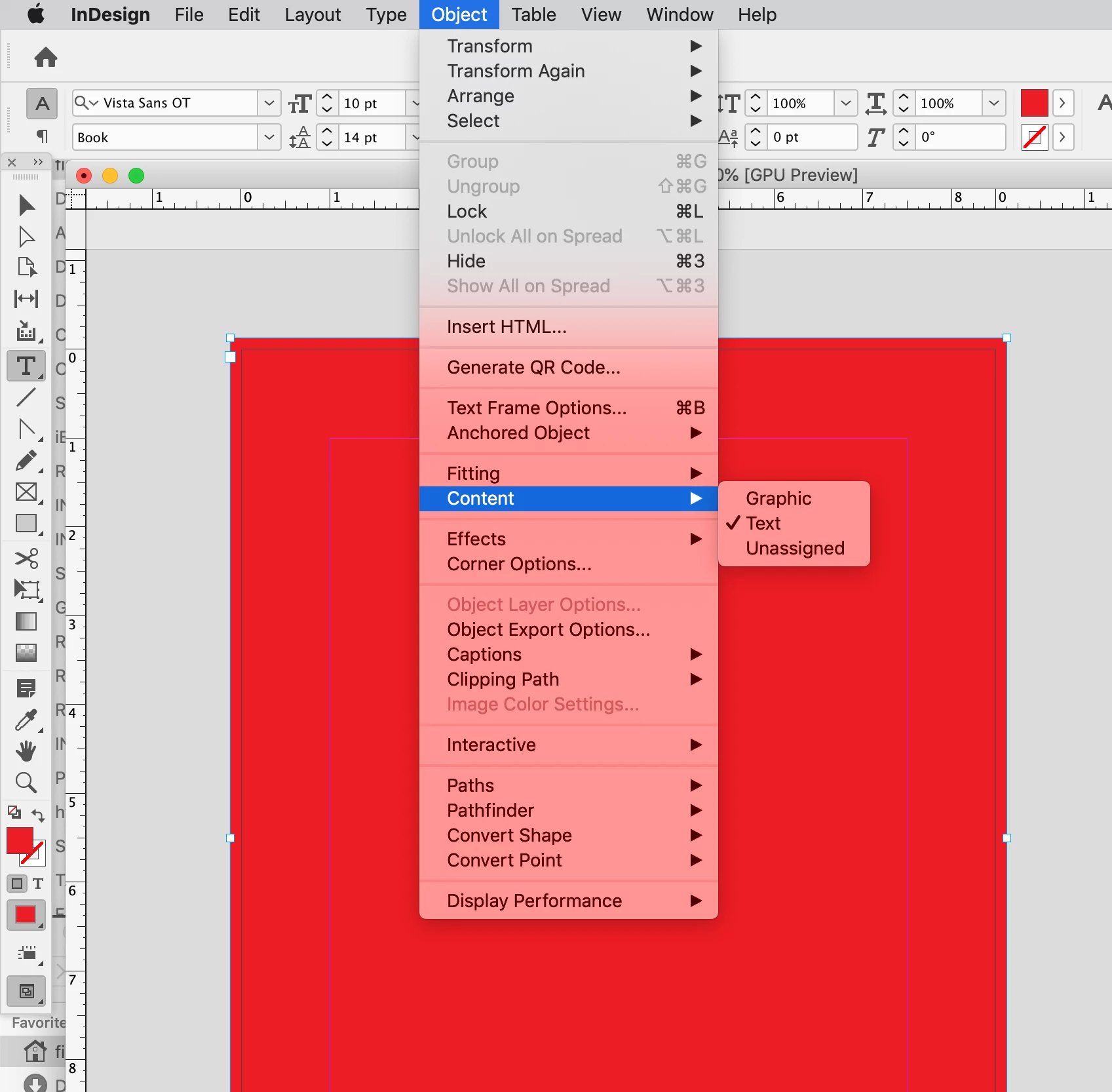Select the Selection tool arrow

coord(26,205)
